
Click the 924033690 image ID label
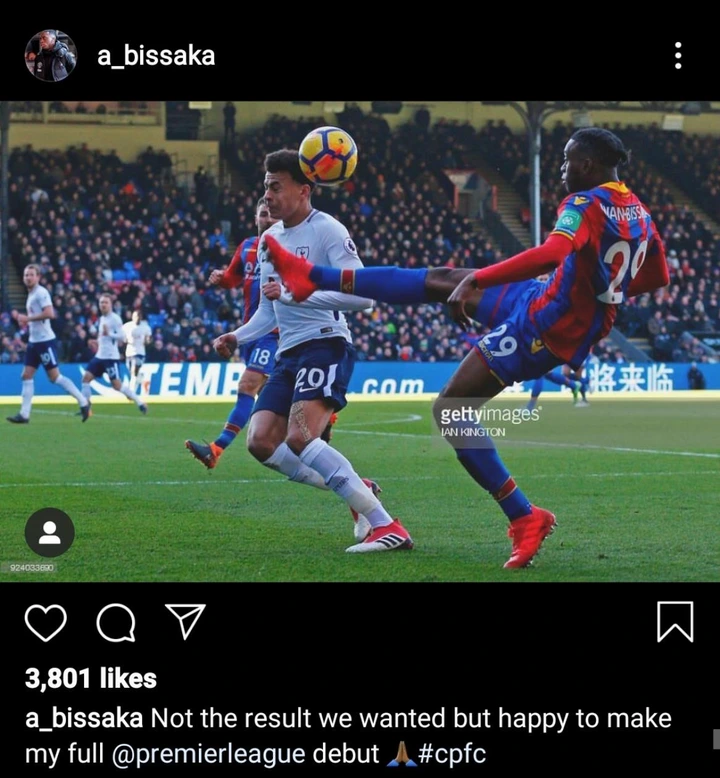click(x=33, y=568)
